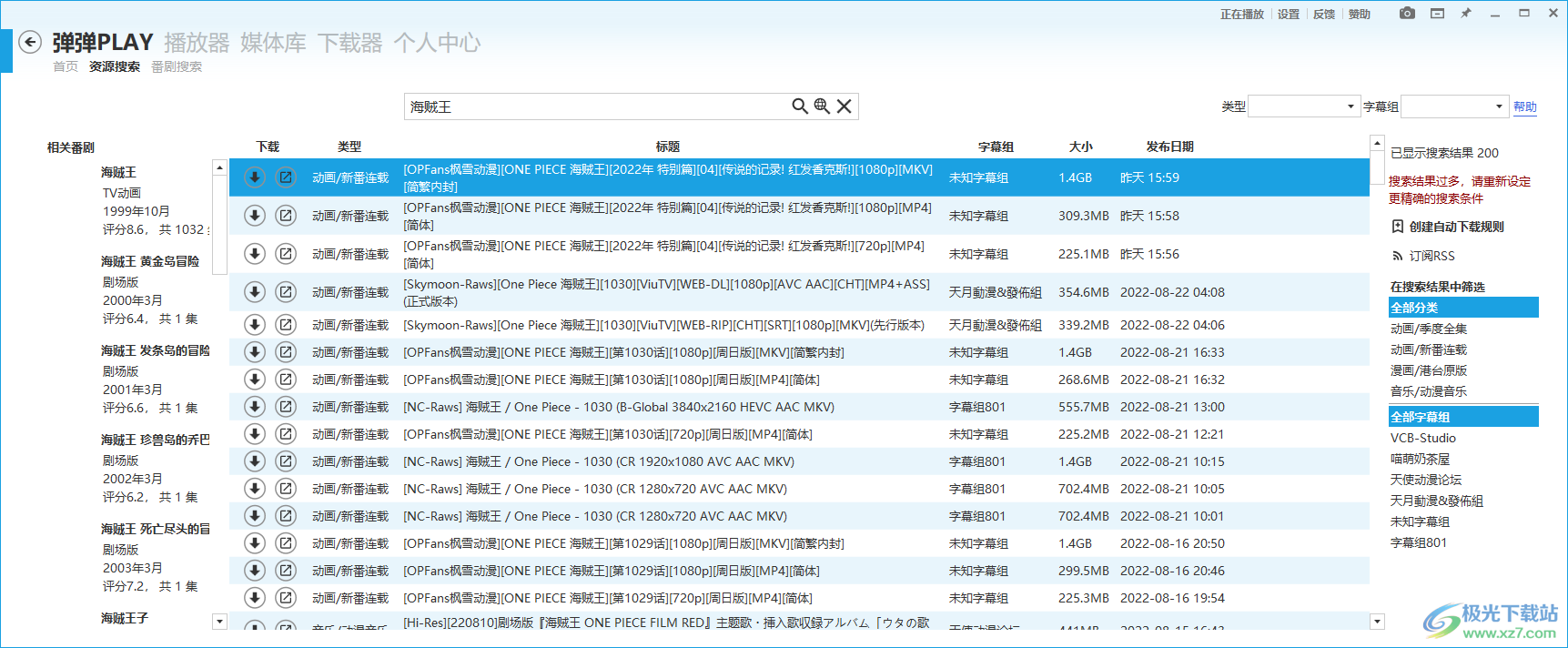
Task: Sort by 大小 column header
Action: coord(1080,147)
